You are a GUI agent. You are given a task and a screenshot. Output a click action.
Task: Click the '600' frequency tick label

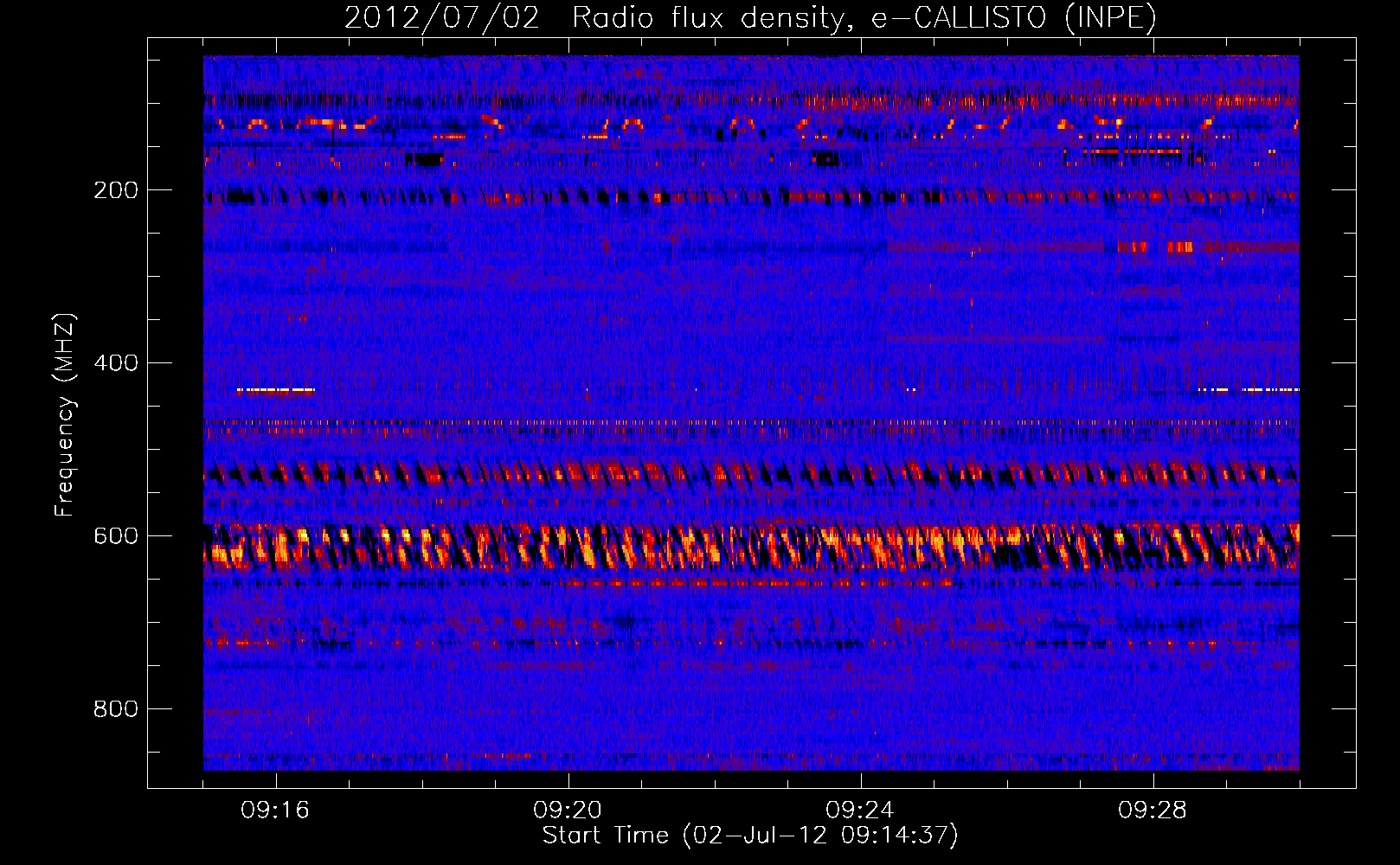pos(116,536)
